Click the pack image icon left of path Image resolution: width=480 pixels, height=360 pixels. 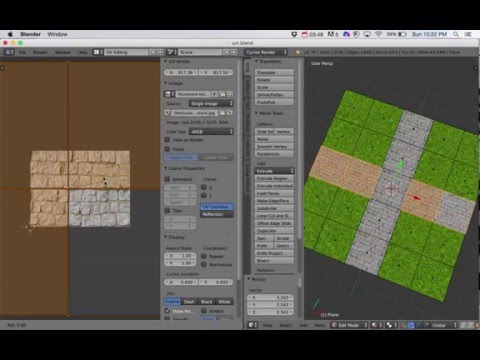point(167,113)
